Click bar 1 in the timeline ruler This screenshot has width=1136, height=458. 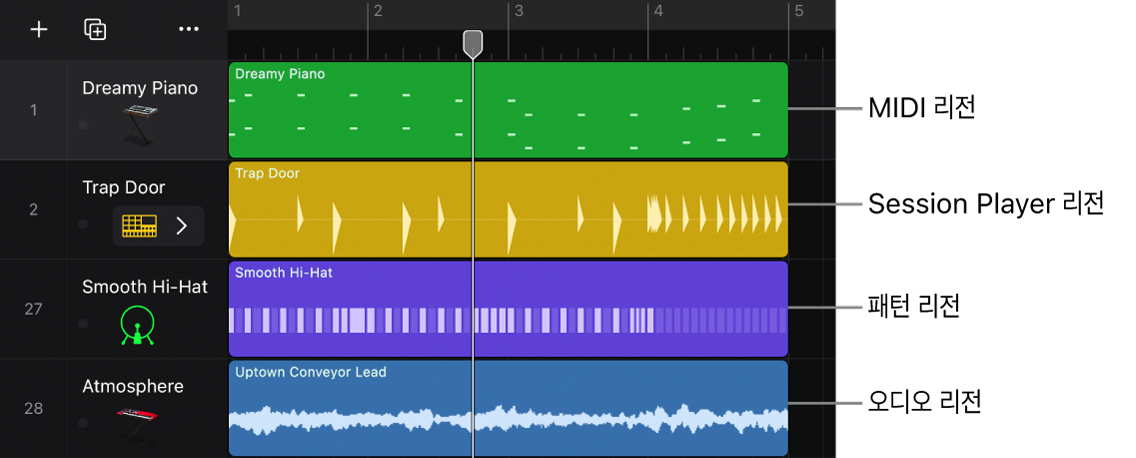tap(237, 11)
